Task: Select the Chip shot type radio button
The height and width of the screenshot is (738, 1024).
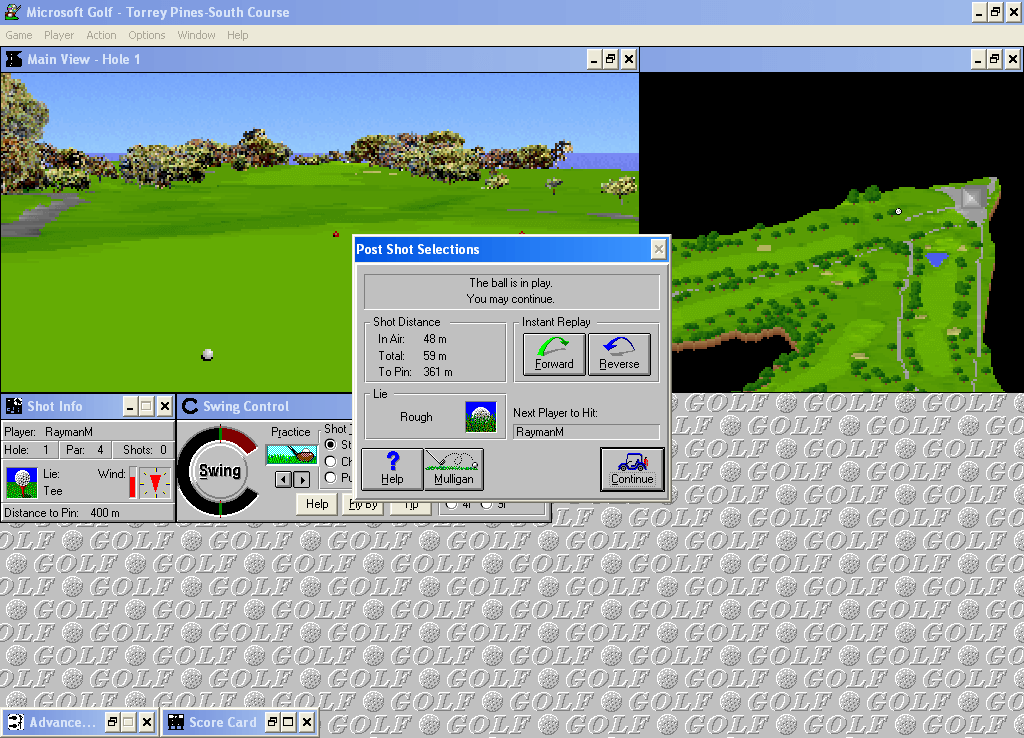Action: (x=330, y=460)
